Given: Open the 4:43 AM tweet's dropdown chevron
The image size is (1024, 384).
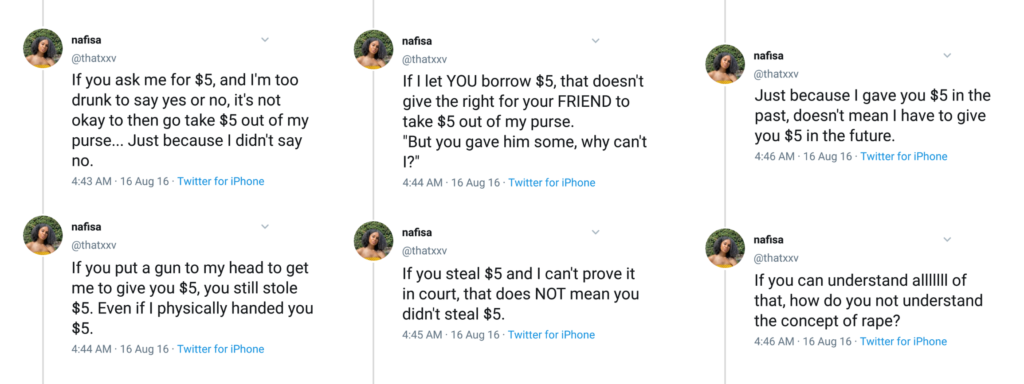Looking at the screenshot, I should click(264, 40).
